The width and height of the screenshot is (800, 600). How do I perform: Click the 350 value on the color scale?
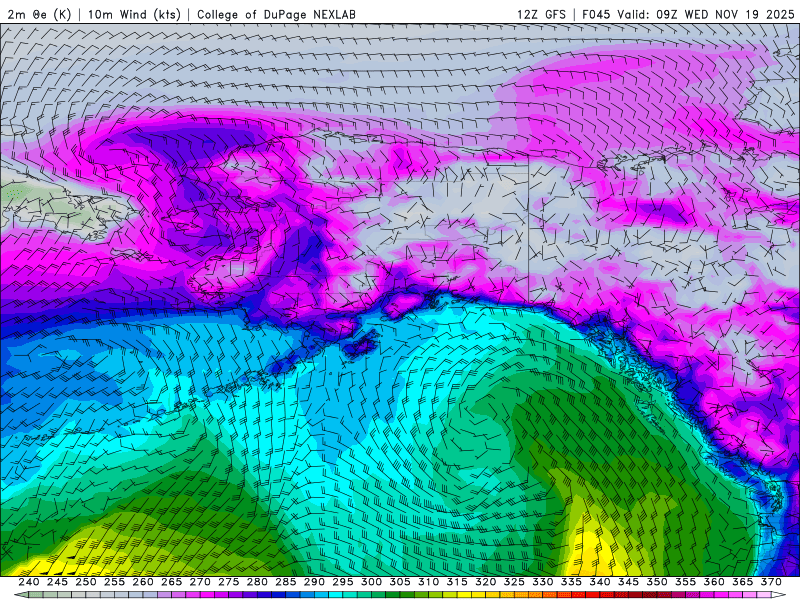657,582
